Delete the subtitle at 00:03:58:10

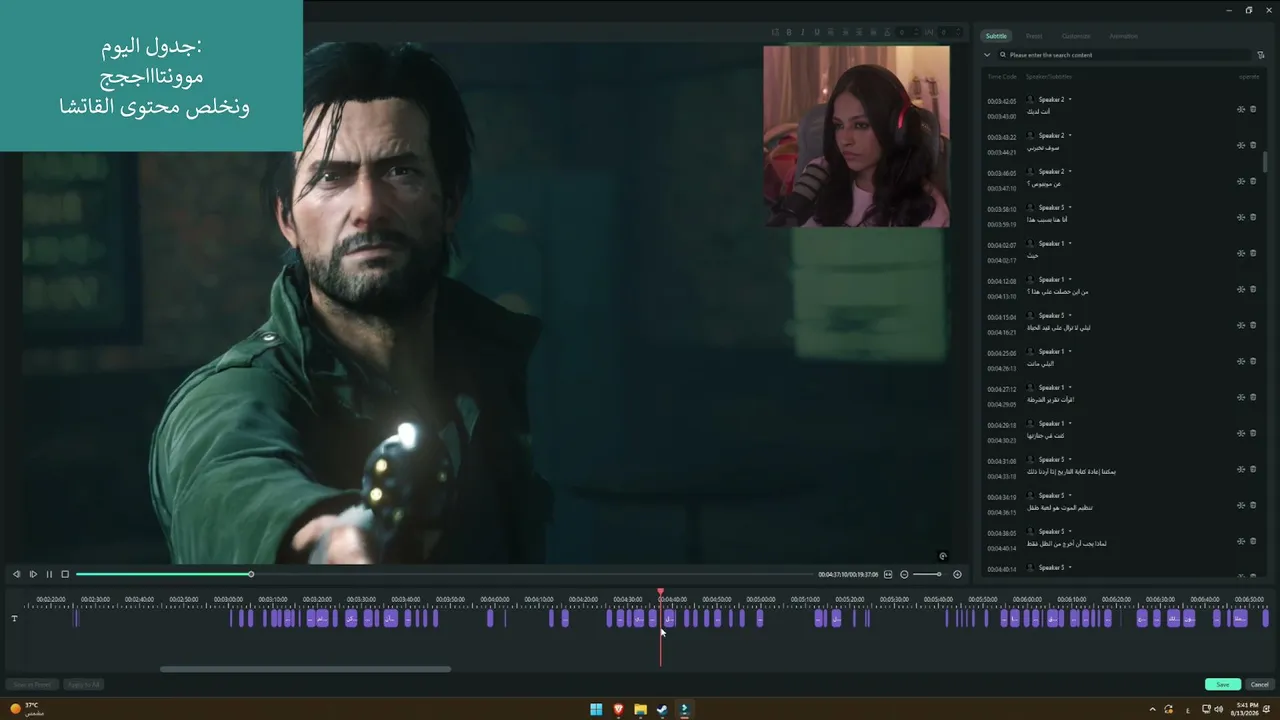1253,217
